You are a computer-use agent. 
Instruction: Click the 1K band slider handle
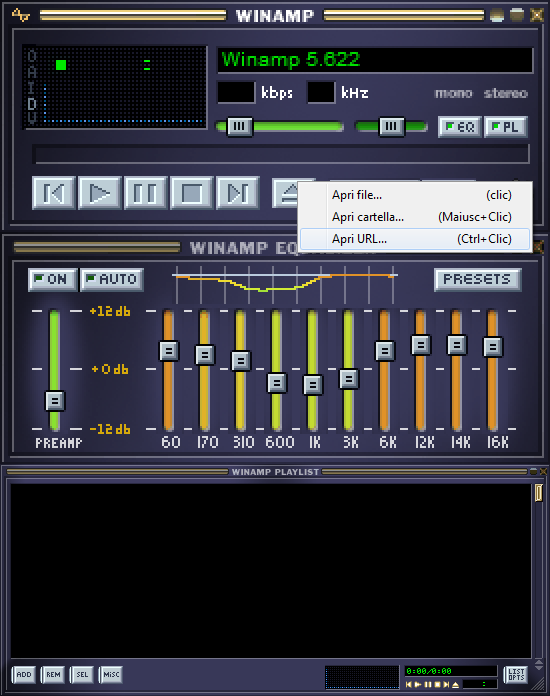point(313,384)
